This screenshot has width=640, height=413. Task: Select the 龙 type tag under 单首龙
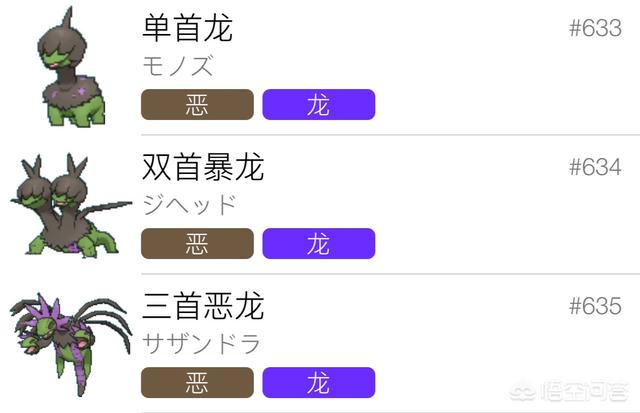(319, 104)
